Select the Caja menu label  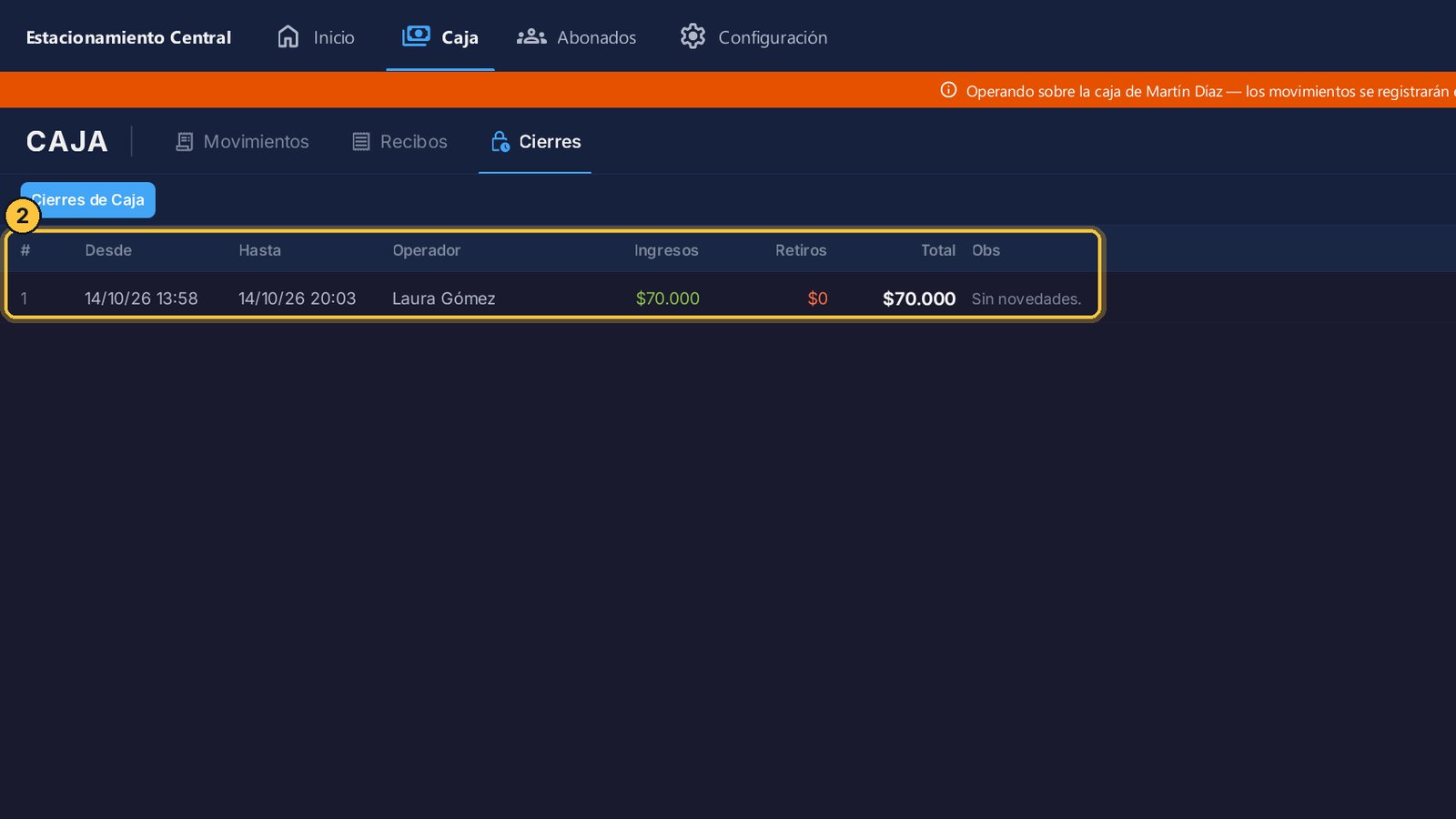pos(460,37)
